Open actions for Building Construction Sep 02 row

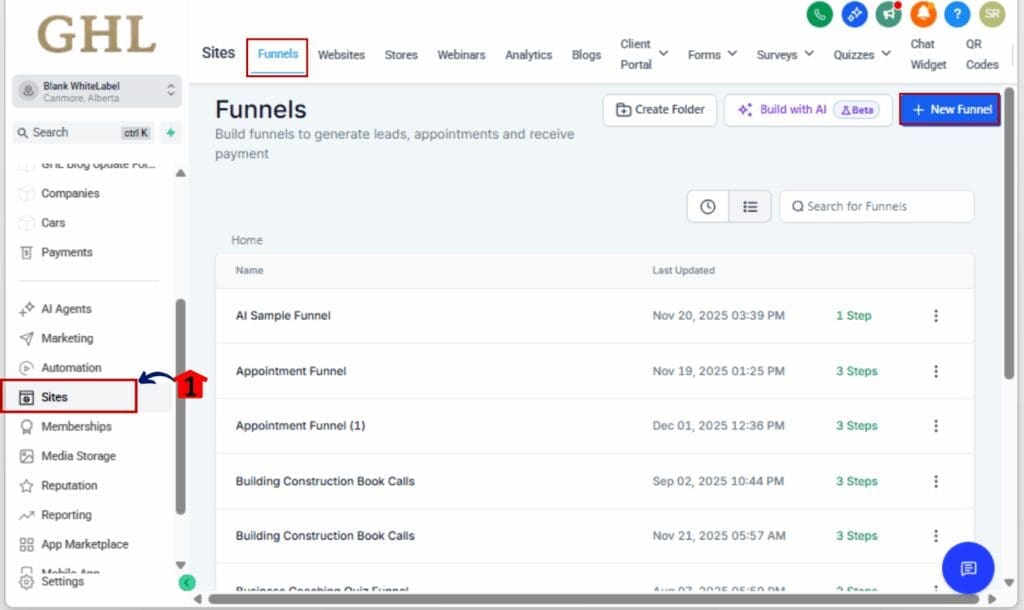point(936,481)
